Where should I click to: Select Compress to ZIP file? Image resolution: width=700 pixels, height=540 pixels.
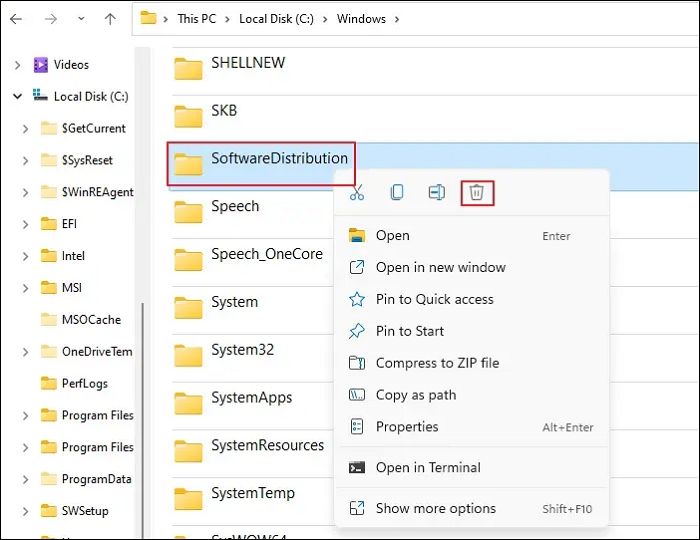[437, 363]
